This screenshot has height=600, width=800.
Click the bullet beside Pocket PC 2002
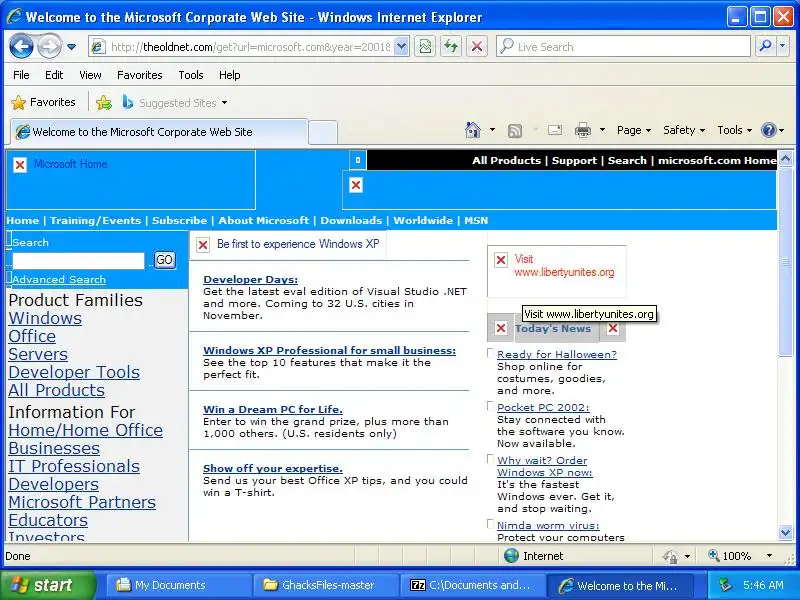pyautogui.click(x=490, y=406)
